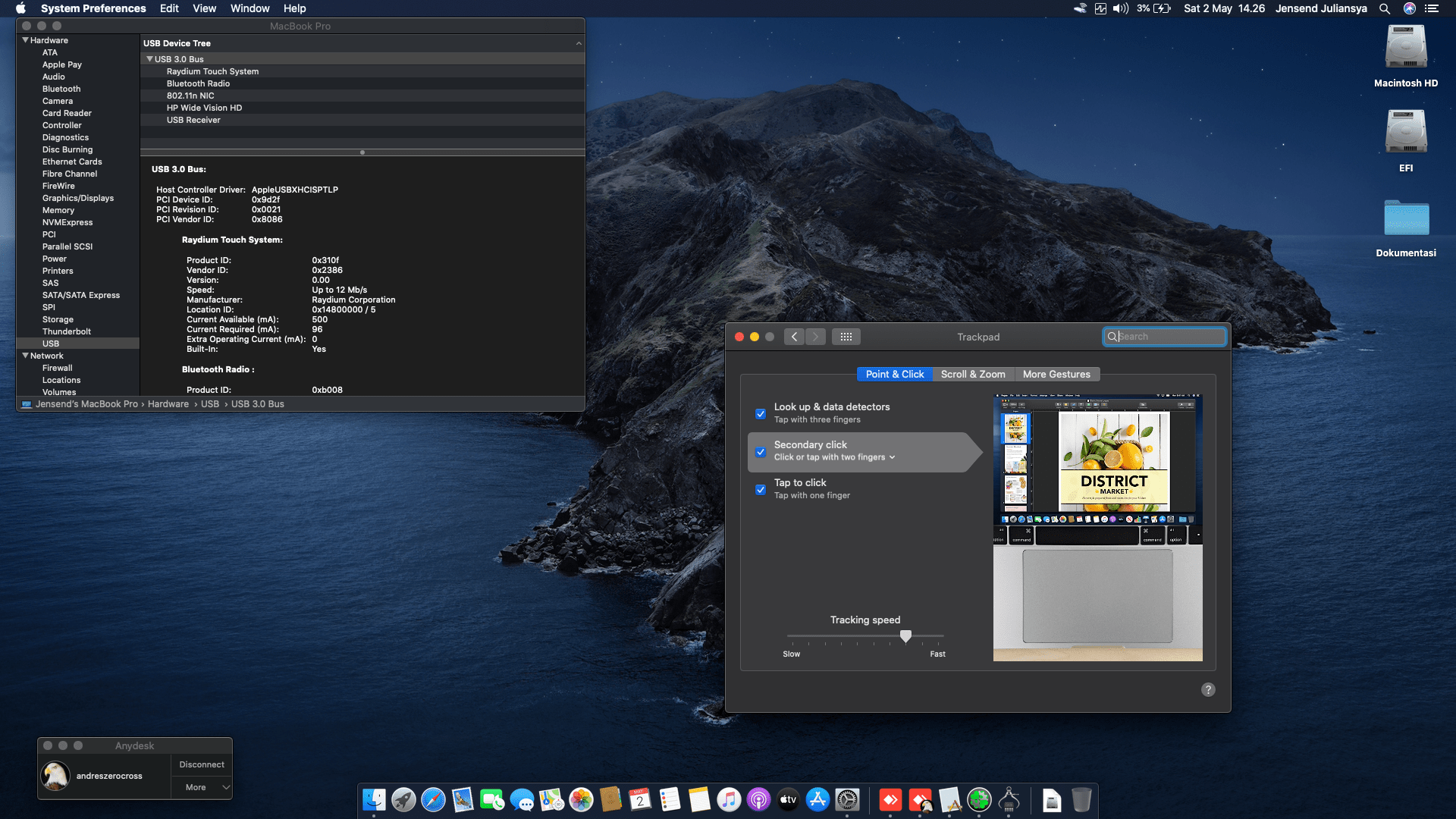1456x819 pixels.
Task: Select the Point & Click tab
Action: click(x=895, y=375)
